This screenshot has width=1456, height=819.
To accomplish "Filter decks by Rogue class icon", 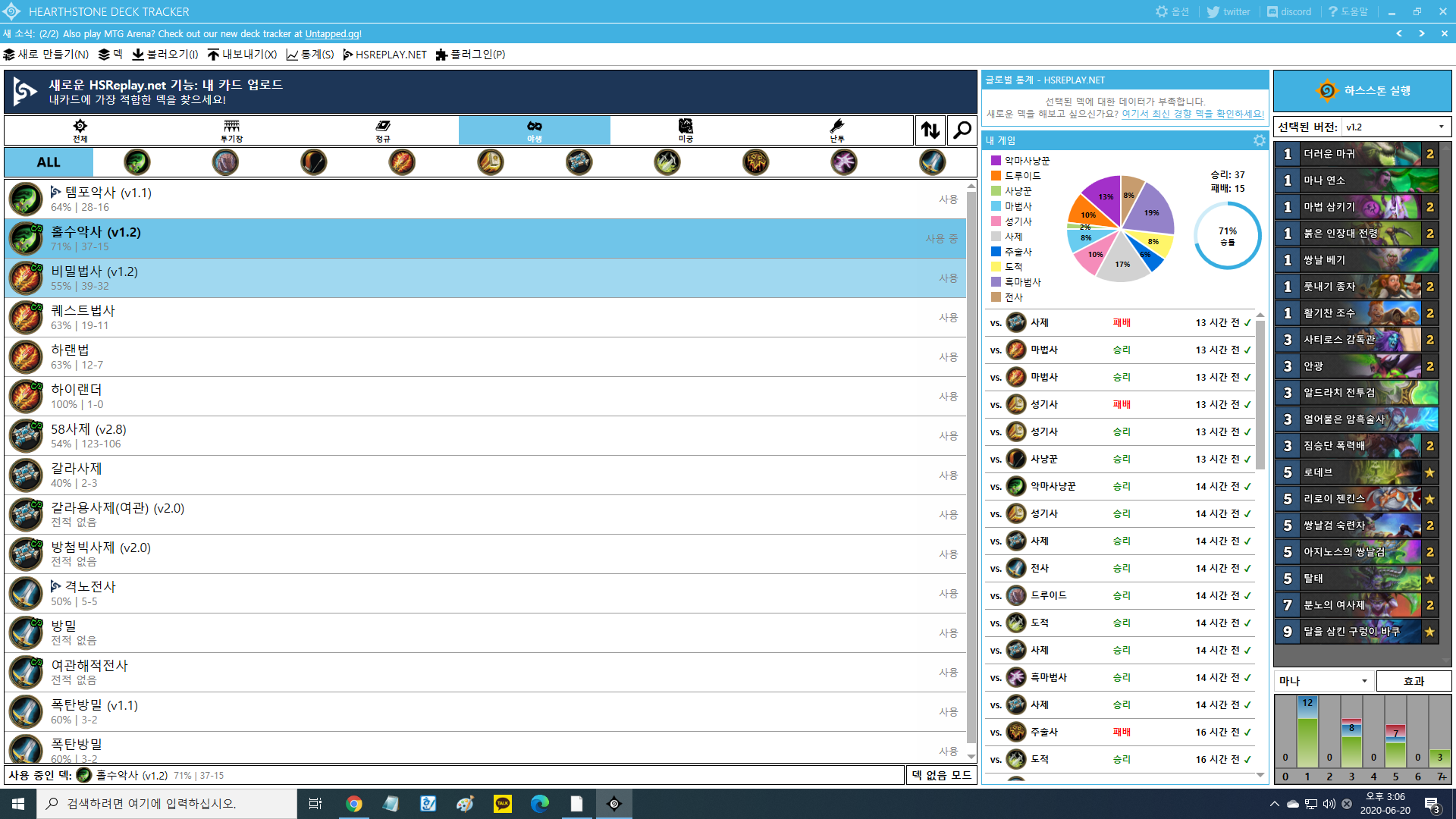I will [667, 162].
